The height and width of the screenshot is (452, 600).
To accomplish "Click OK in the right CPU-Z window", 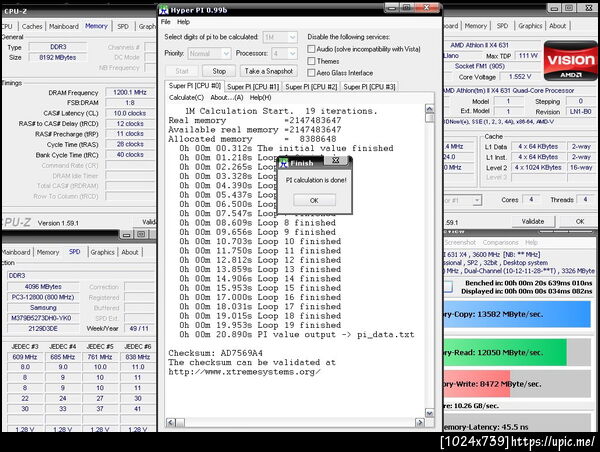I will [x=580, y=221].
